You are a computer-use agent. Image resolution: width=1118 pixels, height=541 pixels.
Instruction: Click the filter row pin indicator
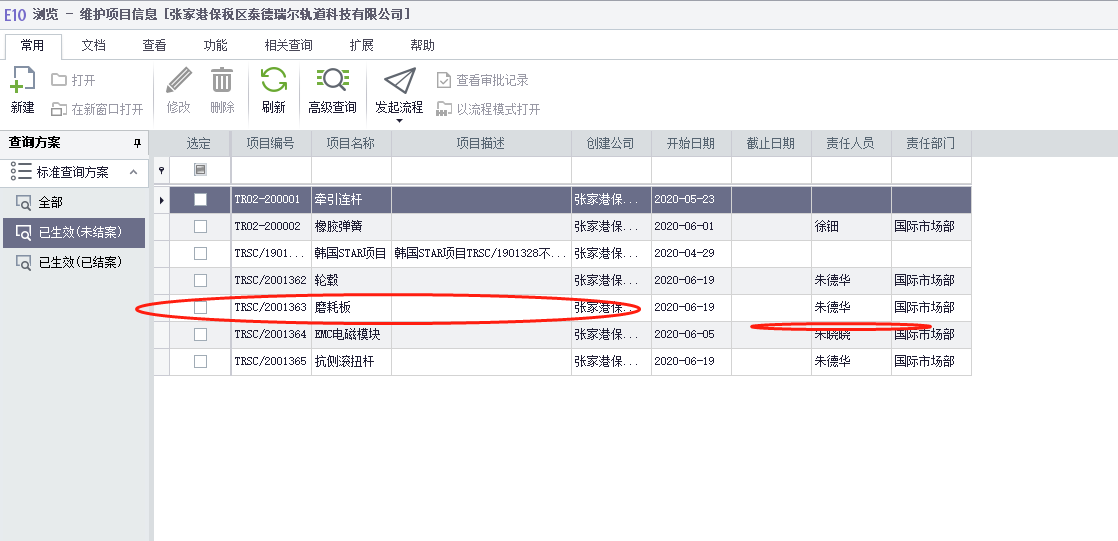(x=161, y=170)
